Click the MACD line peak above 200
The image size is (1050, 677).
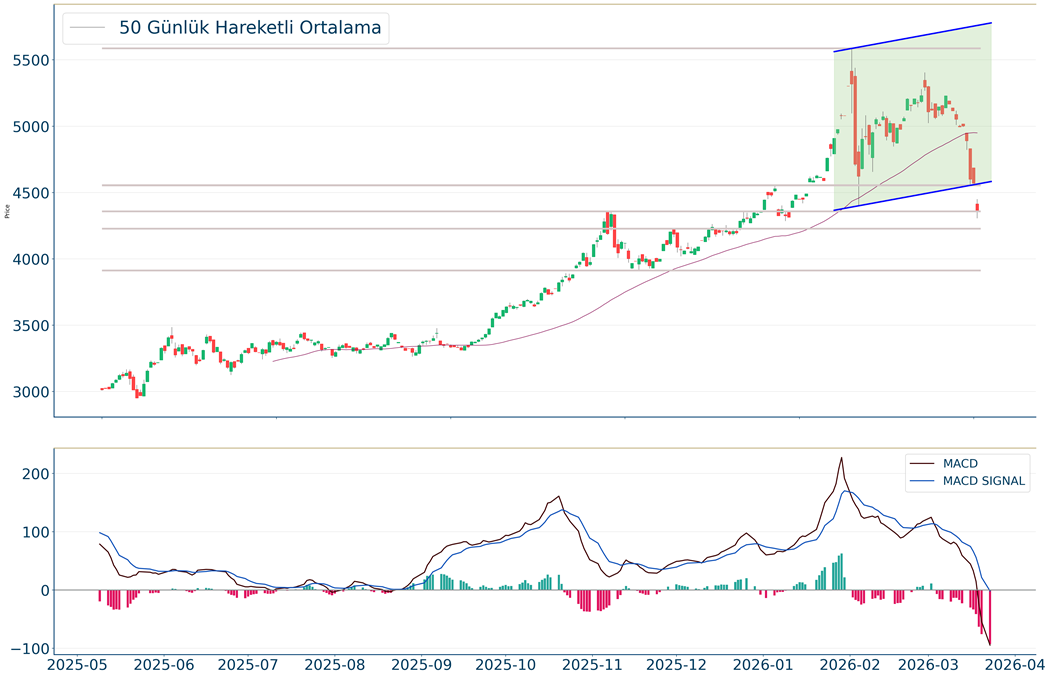841,459
